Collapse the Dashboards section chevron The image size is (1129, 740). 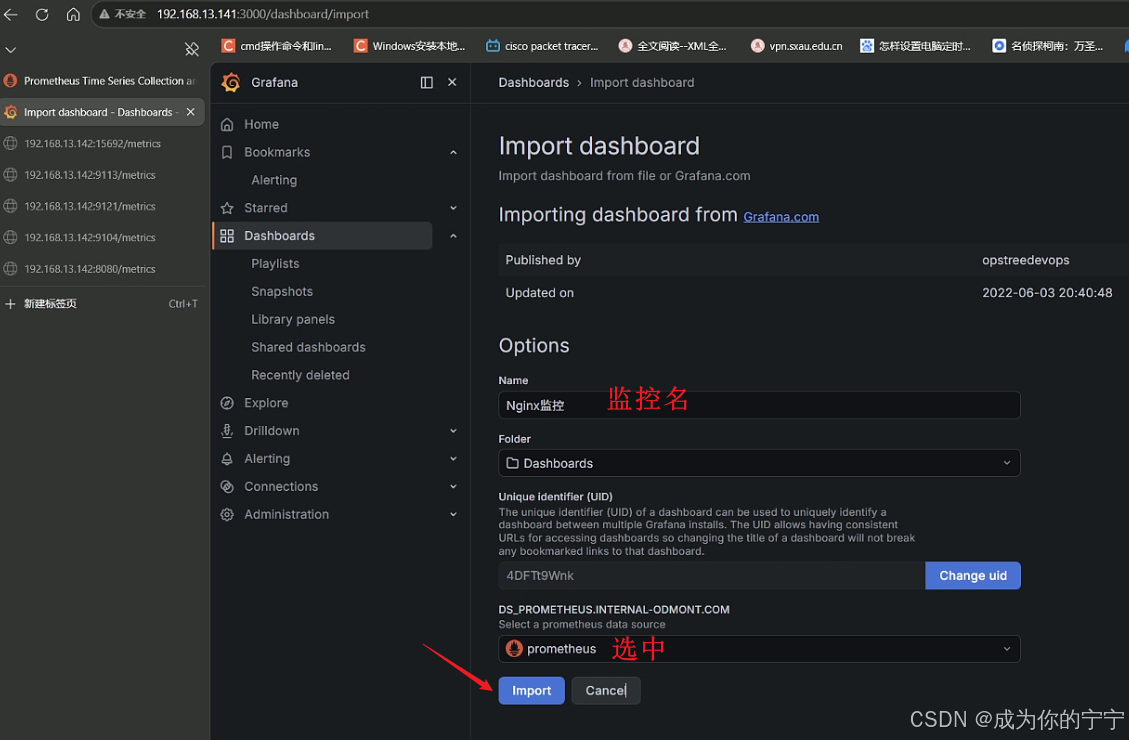(453, 236)
